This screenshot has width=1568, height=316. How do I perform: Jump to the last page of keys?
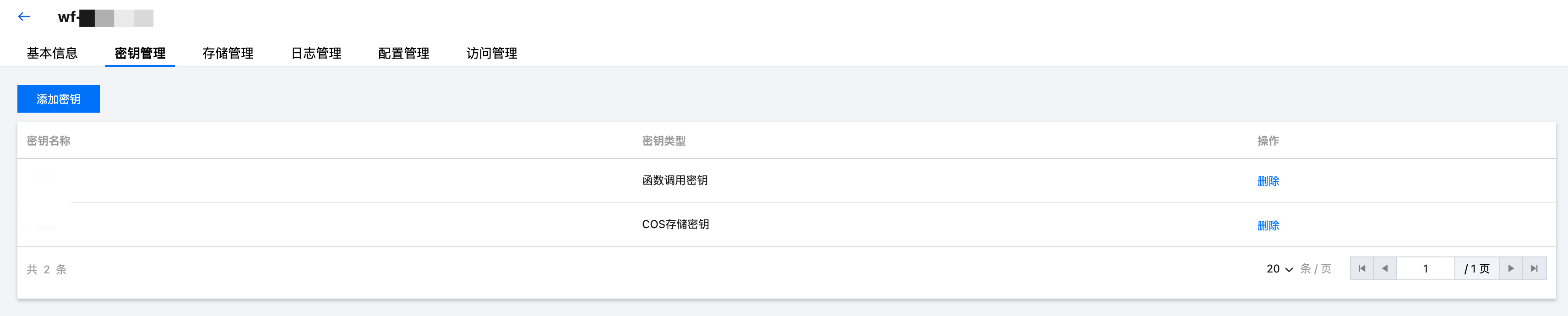(x=1535, y=268)
